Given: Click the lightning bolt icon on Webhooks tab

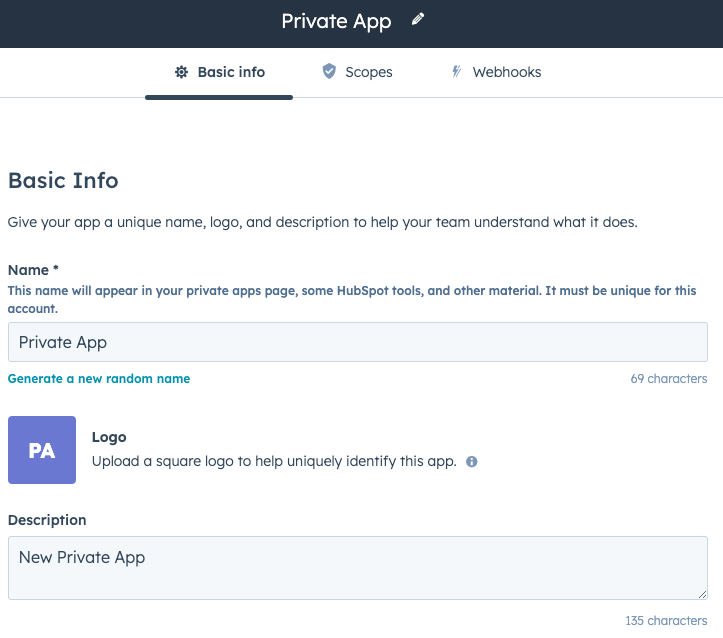Looking at the screenshot, I should pyautogui.click(x=457, y=72).
